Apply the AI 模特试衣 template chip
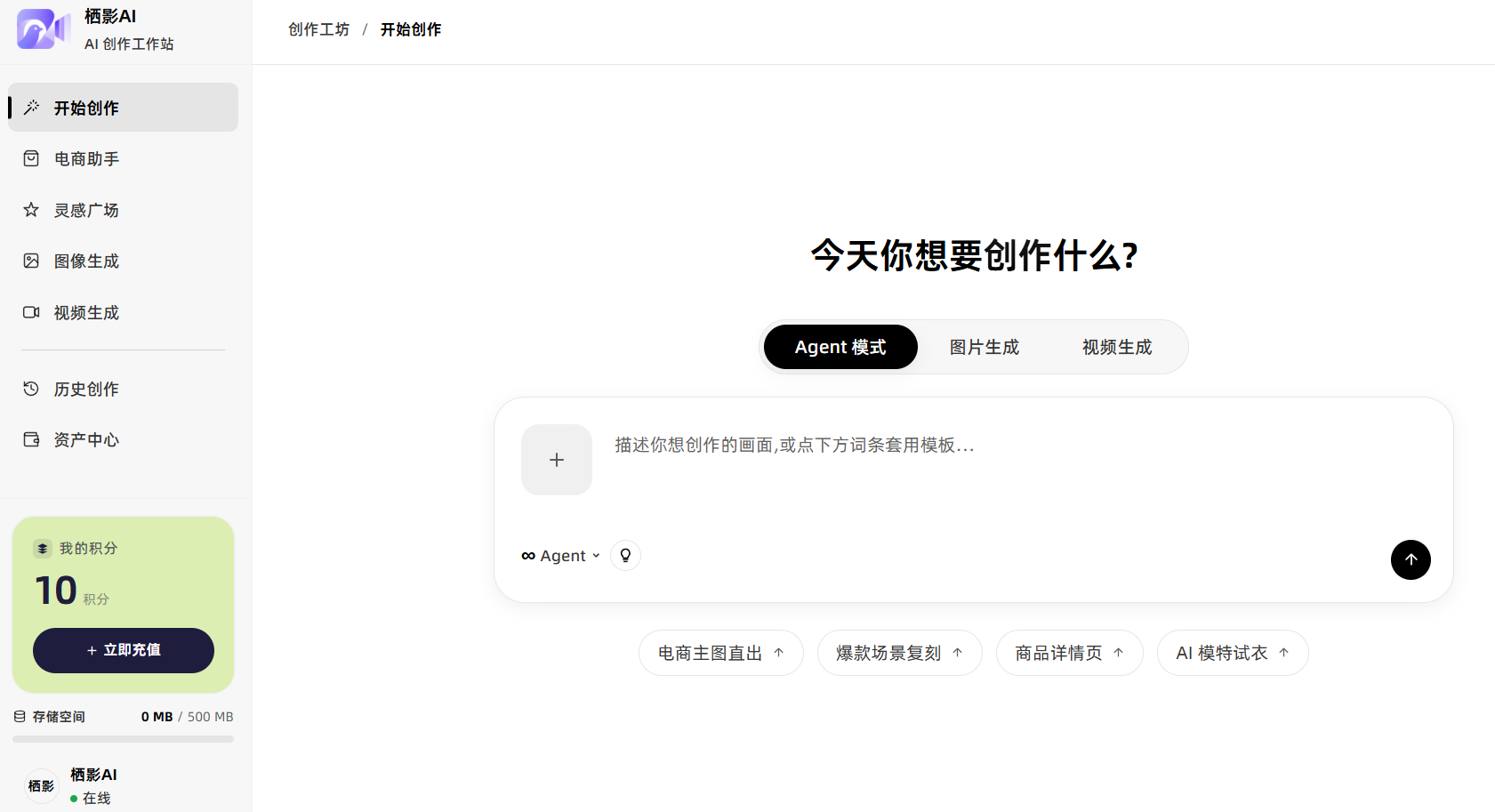The height and width of the screenshot is (812, 1495). [1233, 653]
